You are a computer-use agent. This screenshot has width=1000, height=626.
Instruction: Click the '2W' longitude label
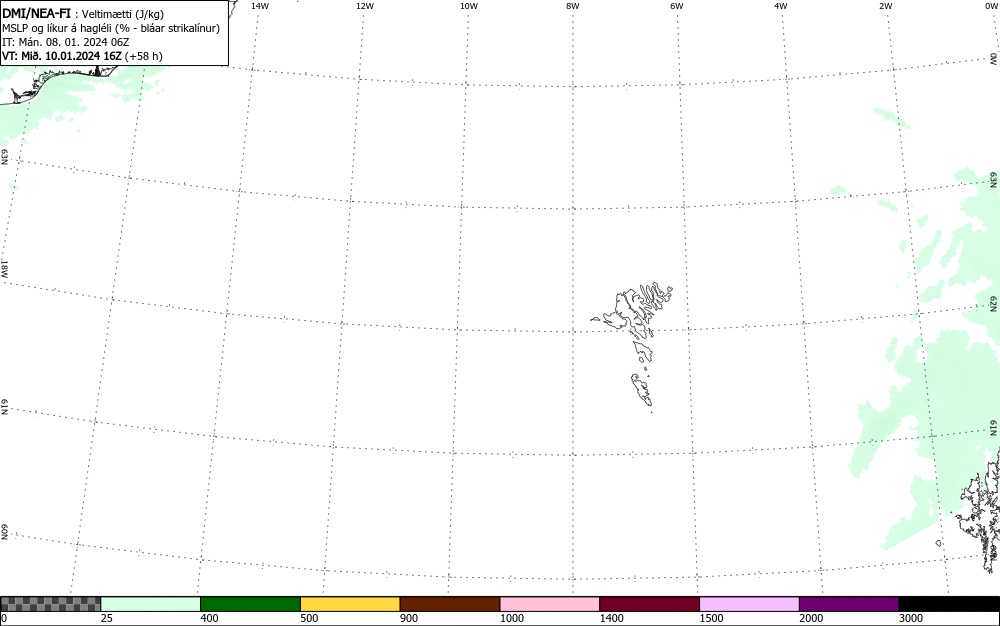point(885,6)
